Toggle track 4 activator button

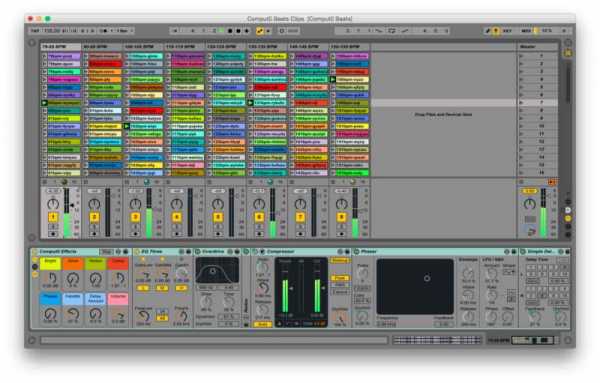[x=176, y=217]
